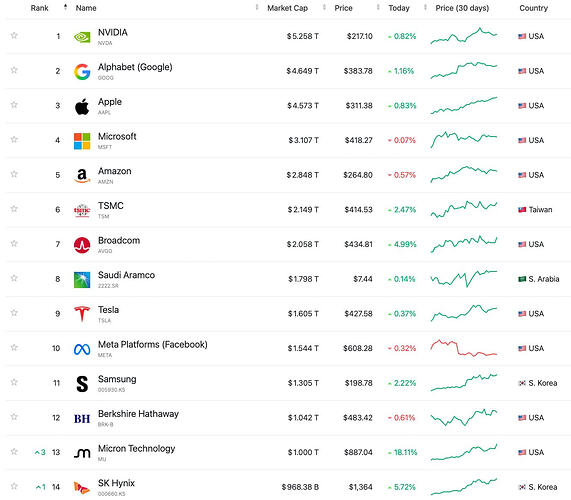Add Samsung to favorites via star
This screenshot has width=571, height=500.
point(14,382)
